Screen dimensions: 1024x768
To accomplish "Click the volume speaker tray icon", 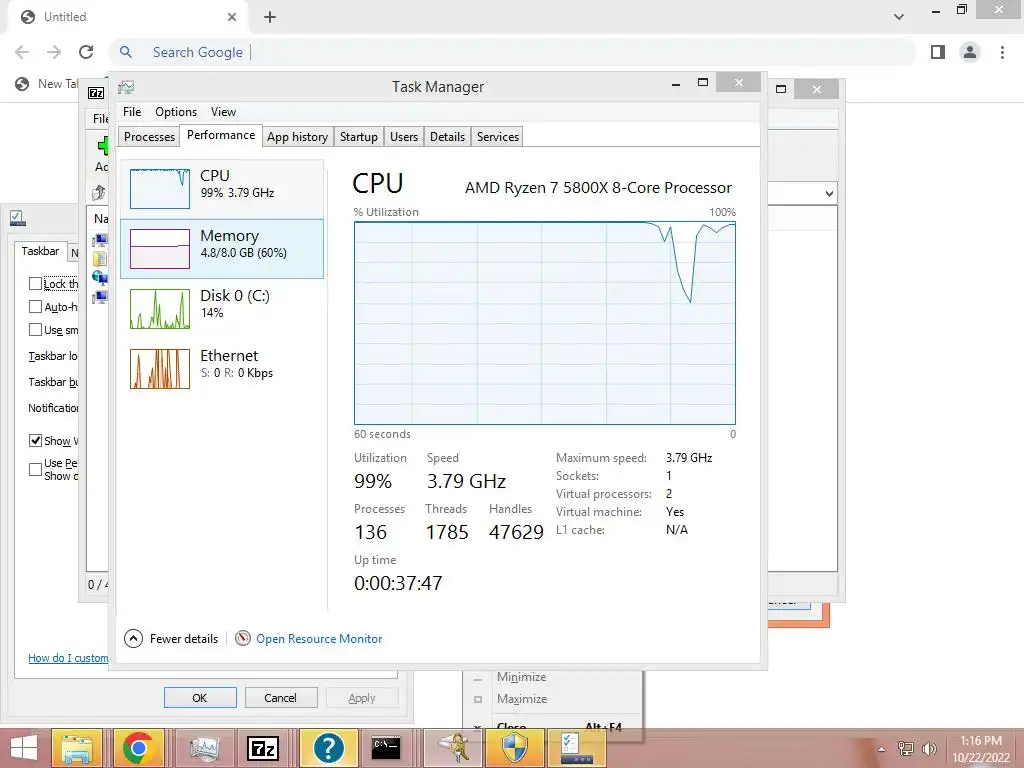I will coord(929,748).
